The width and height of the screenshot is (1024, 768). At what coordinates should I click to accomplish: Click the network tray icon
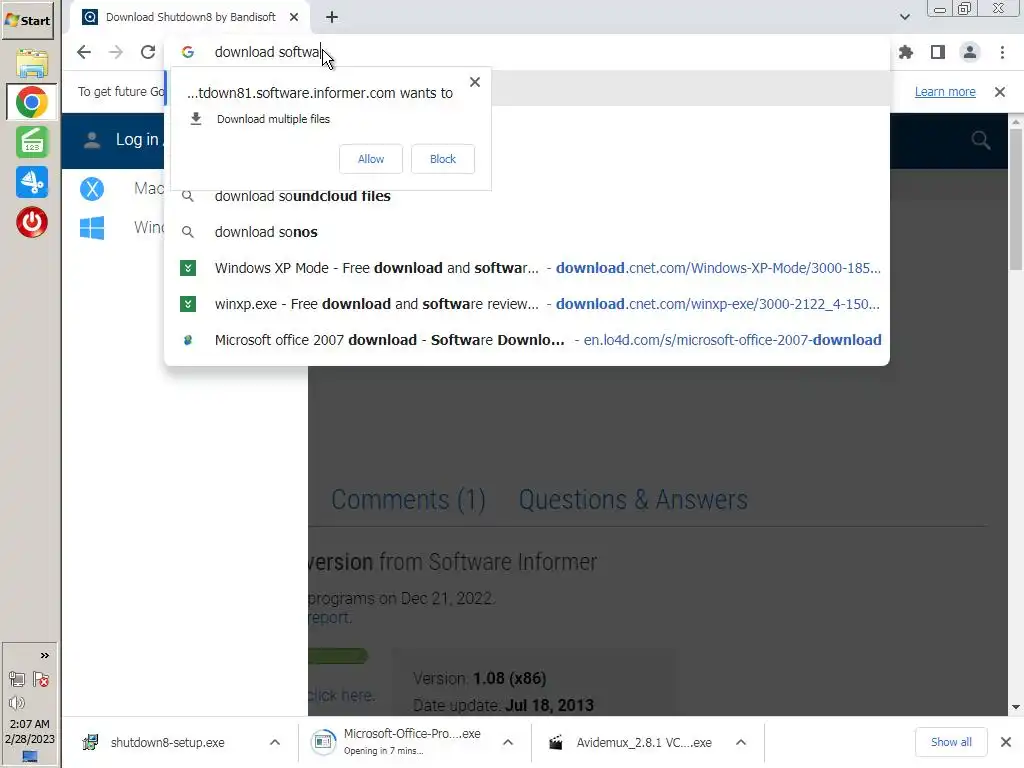17,679
